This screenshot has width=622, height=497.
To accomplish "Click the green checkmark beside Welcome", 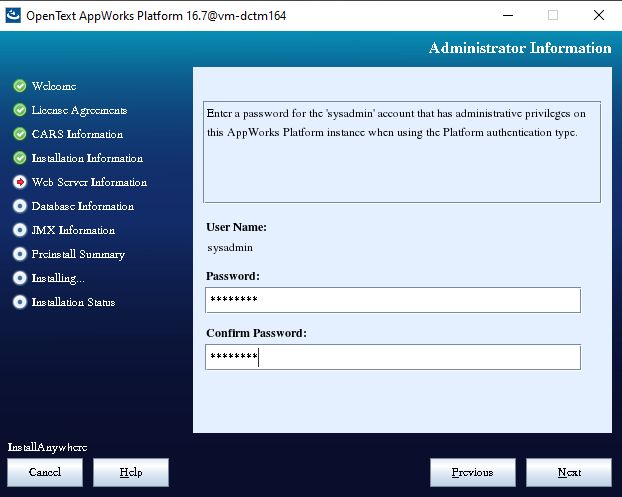I will coord(20,86).
